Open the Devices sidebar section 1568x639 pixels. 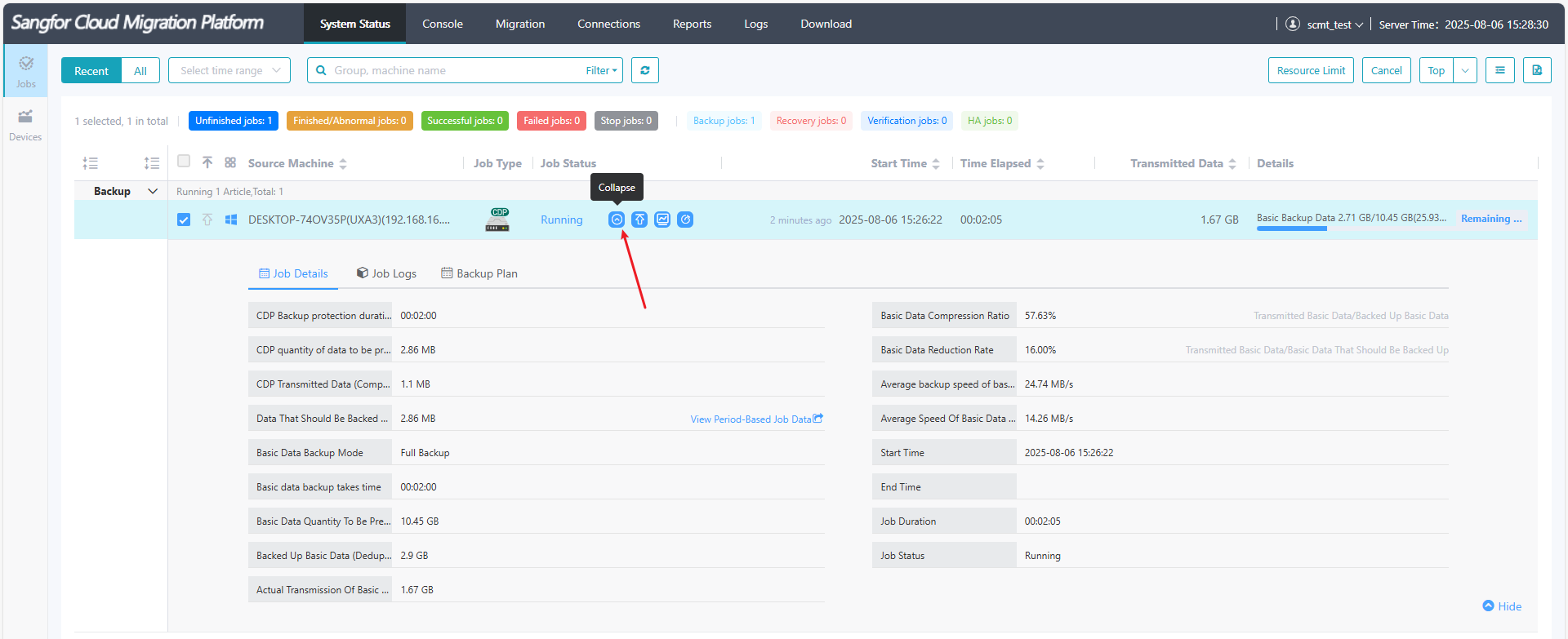tap(25, 126)
